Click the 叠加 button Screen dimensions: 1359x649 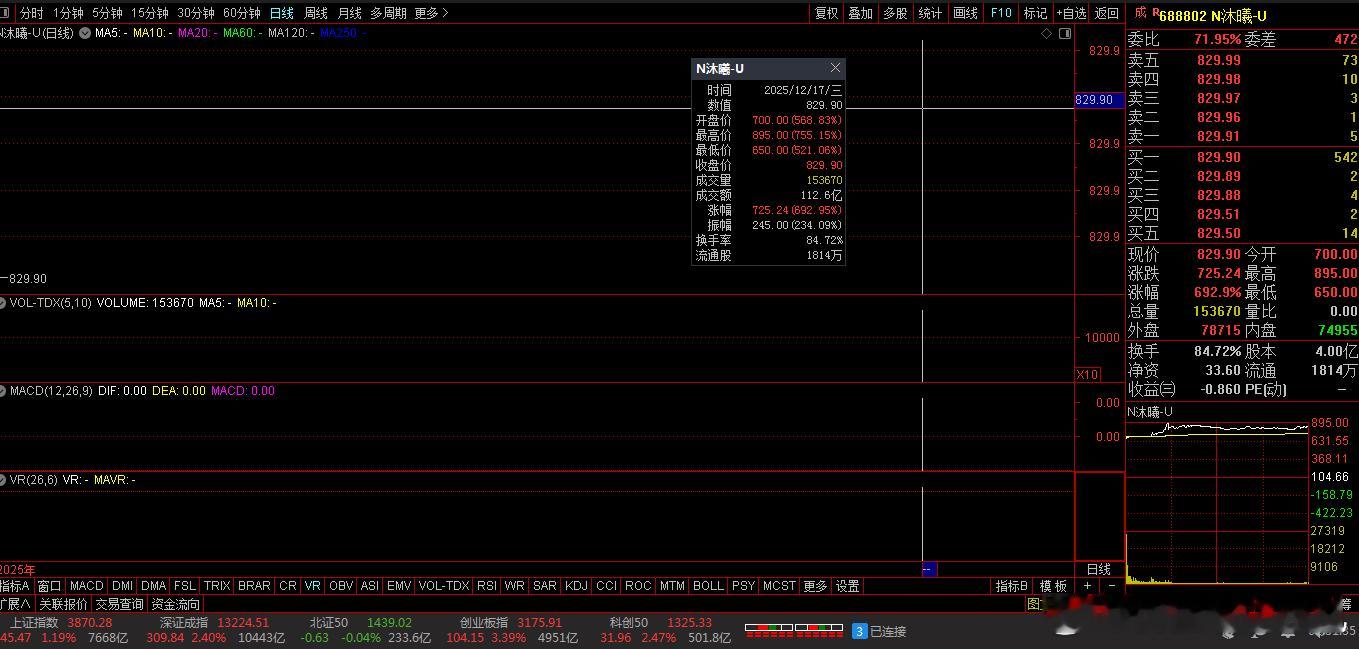[x=860, y=13]
